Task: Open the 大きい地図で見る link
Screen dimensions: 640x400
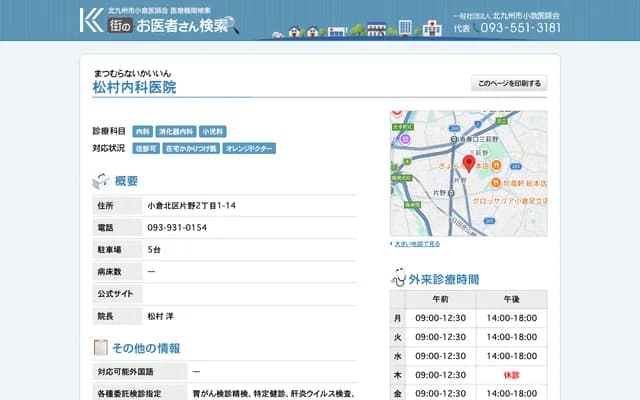Action: tap(417, 244)
